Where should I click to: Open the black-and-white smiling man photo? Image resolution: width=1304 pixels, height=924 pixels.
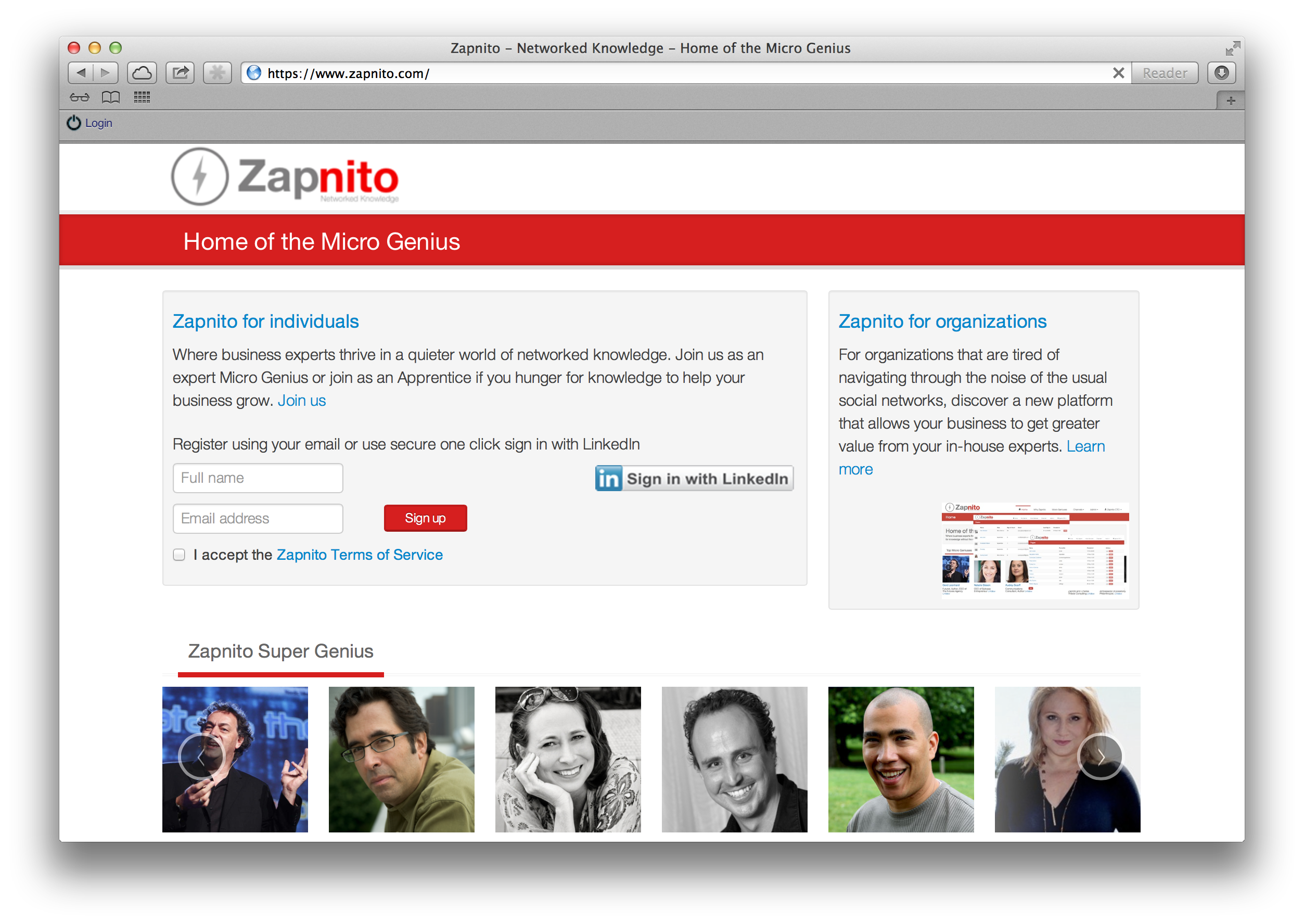pos(735,759)
